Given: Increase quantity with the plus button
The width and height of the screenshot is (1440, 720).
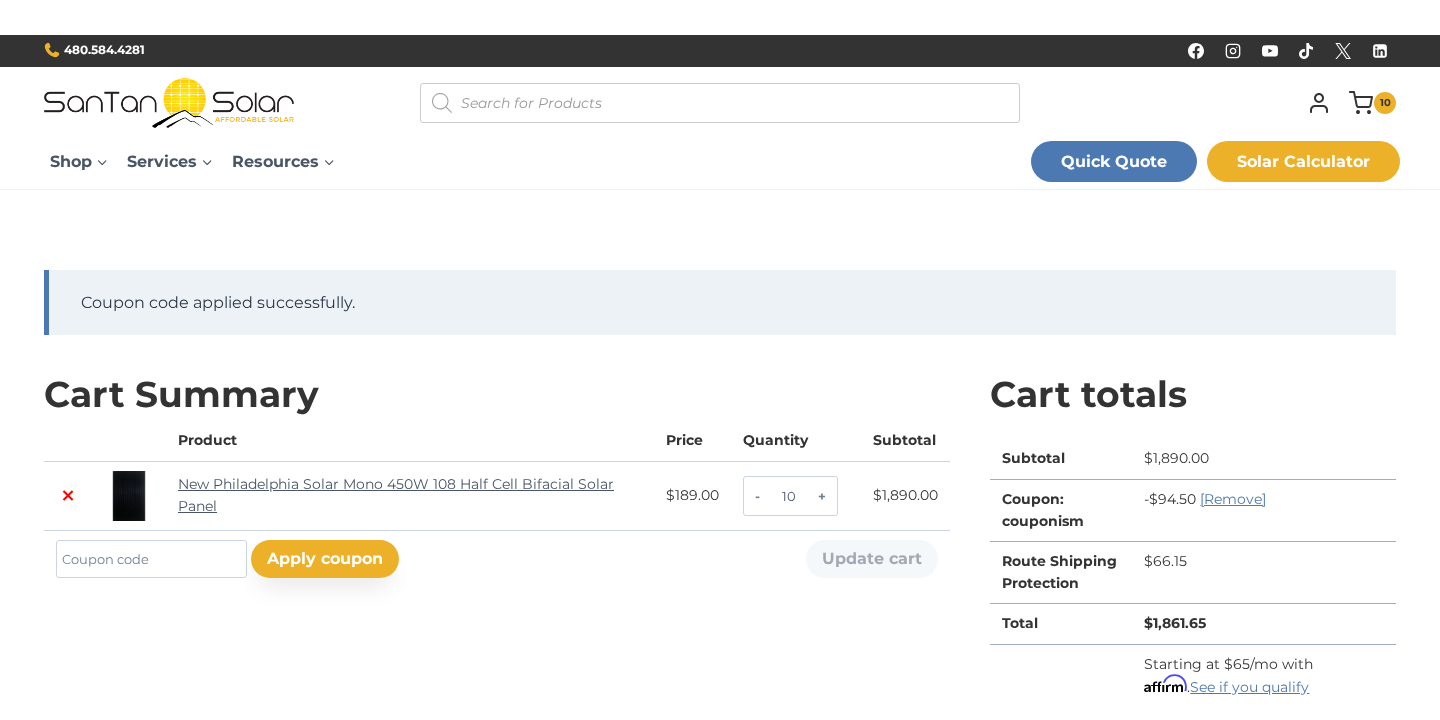Looking at the screenshot, I should 822,497.
